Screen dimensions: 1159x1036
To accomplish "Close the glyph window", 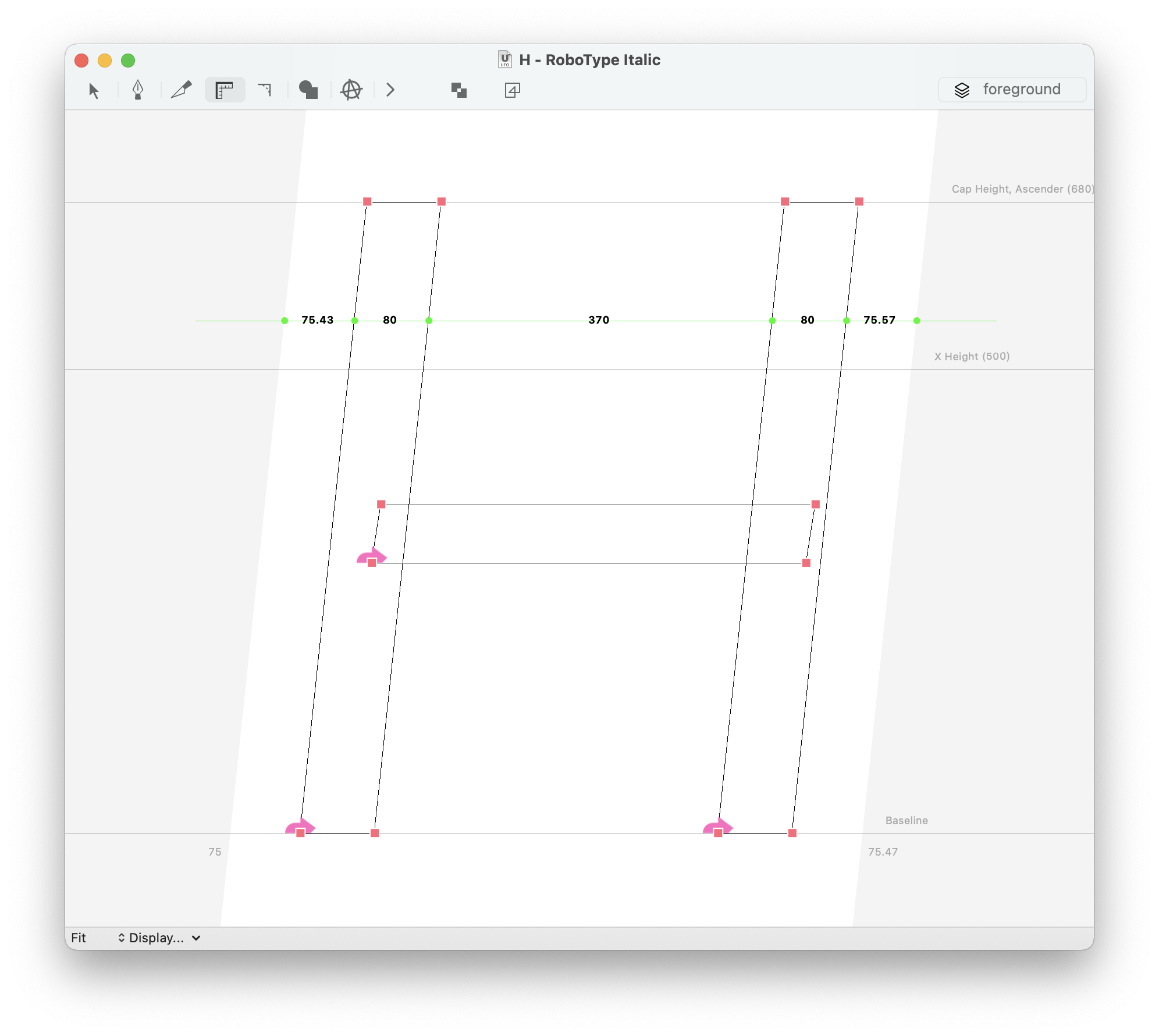I will [81, 61].
